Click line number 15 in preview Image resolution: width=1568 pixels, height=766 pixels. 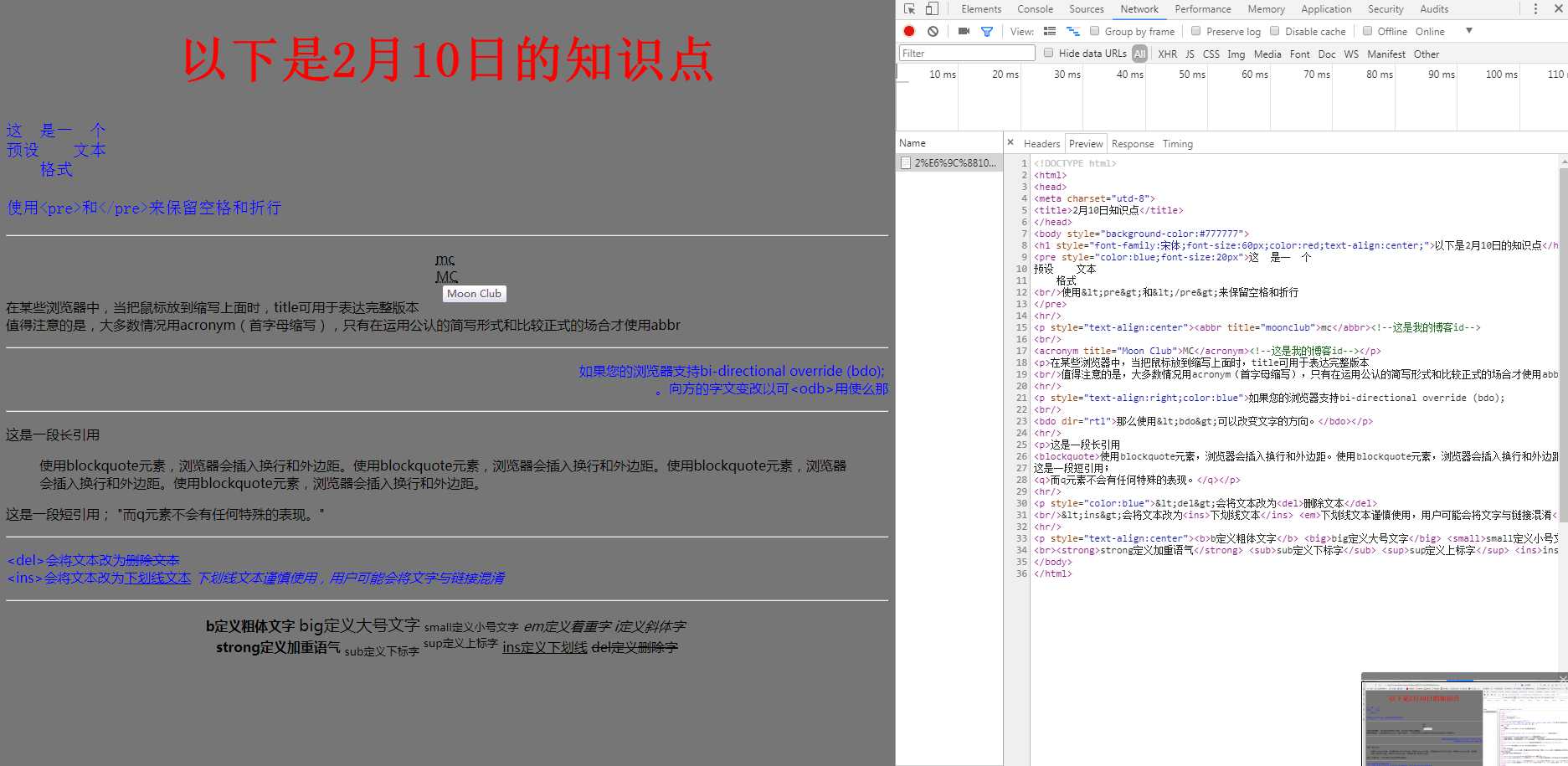click(x=1021, y=327)
